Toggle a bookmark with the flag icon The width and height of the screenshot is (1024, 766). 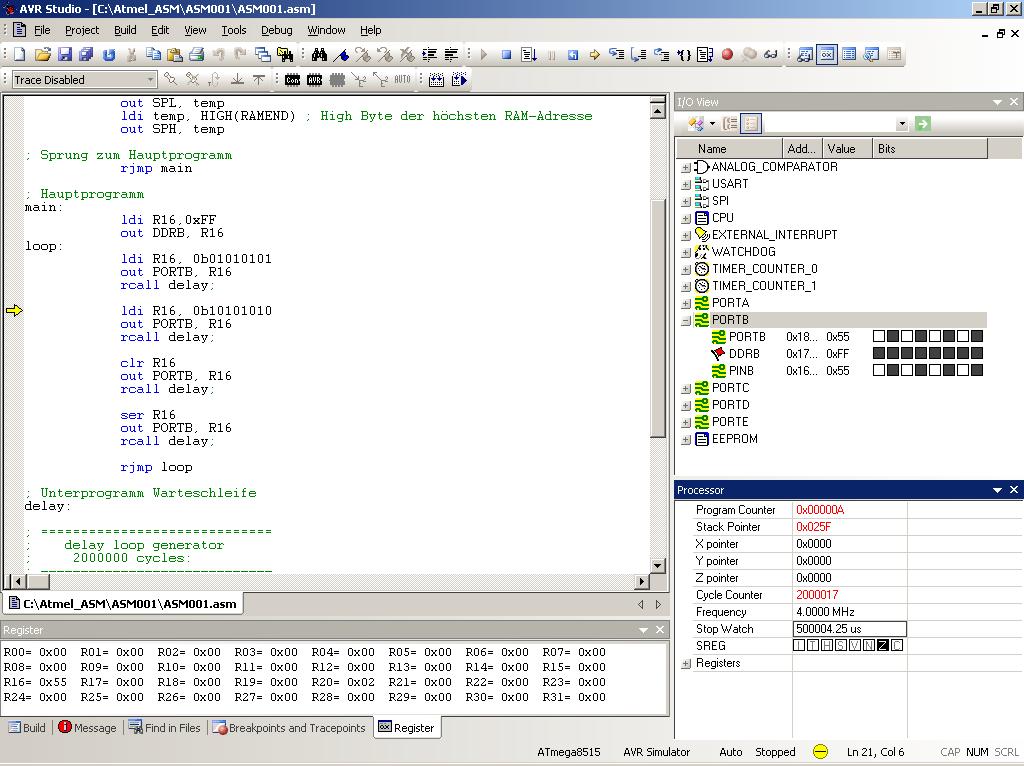coord(340,55)
